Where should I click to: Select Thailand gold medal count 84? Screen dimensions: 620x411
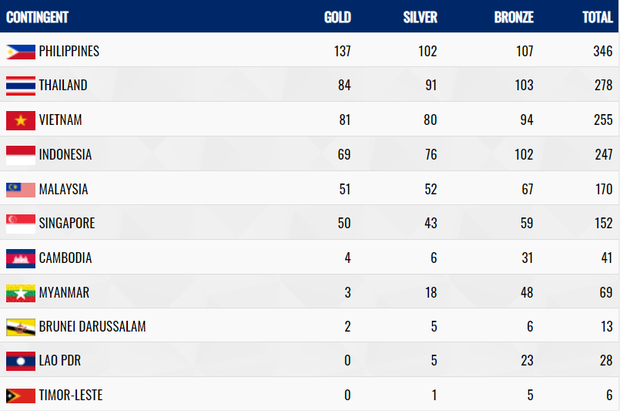[344, 85]
